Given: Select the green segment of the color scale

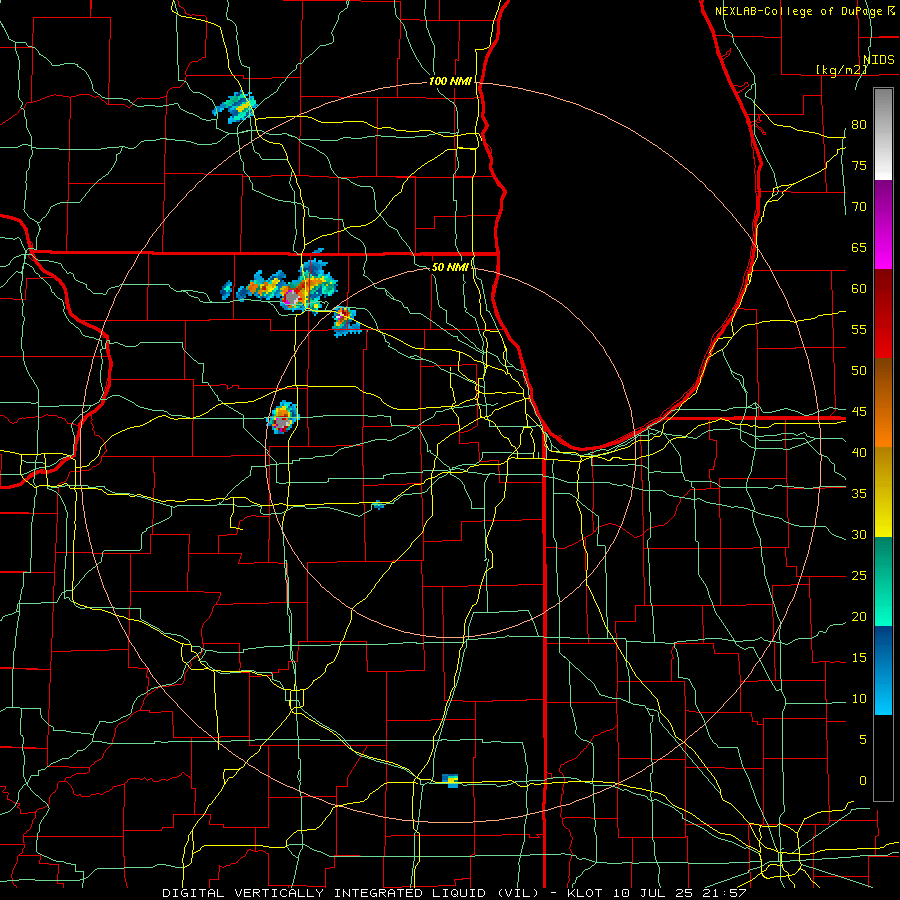Looking at the screenshot, I should (x=883, y=581).
